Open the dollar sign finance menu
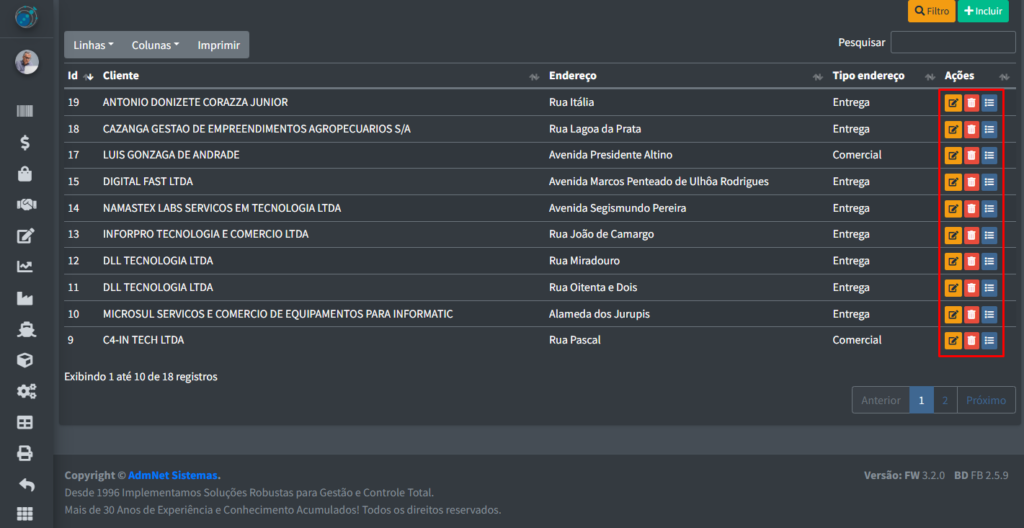This screenshot has width=1024, height=528. 26,143
